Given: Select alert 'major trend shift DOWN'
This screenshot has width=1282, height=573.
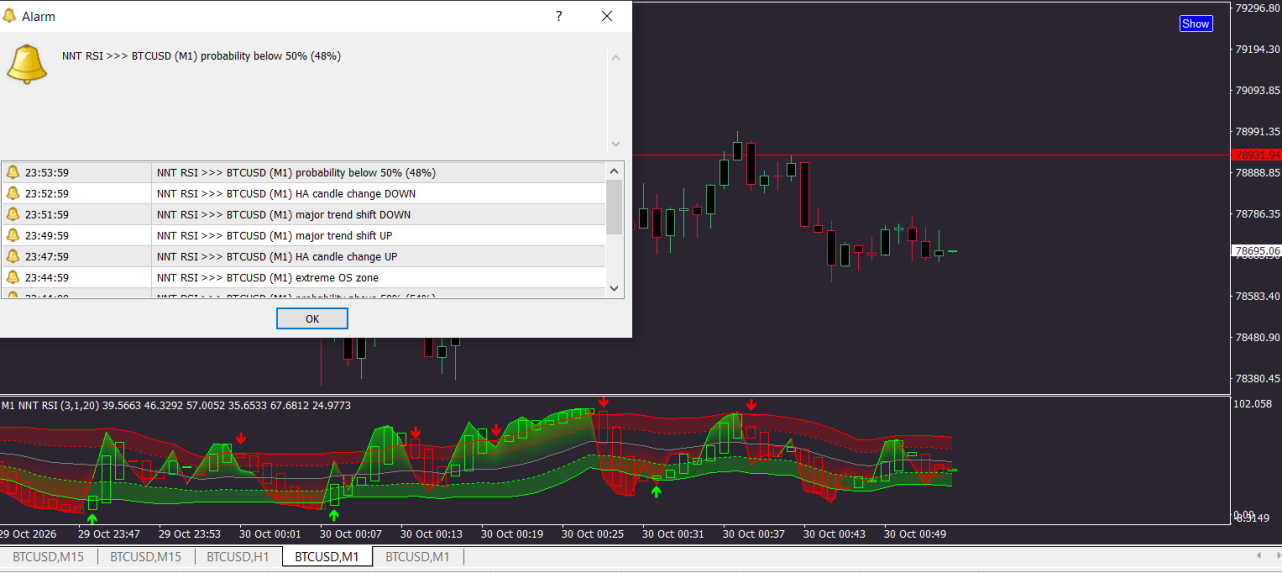Looking at the screenshot, I should click(x=284, y=214).
